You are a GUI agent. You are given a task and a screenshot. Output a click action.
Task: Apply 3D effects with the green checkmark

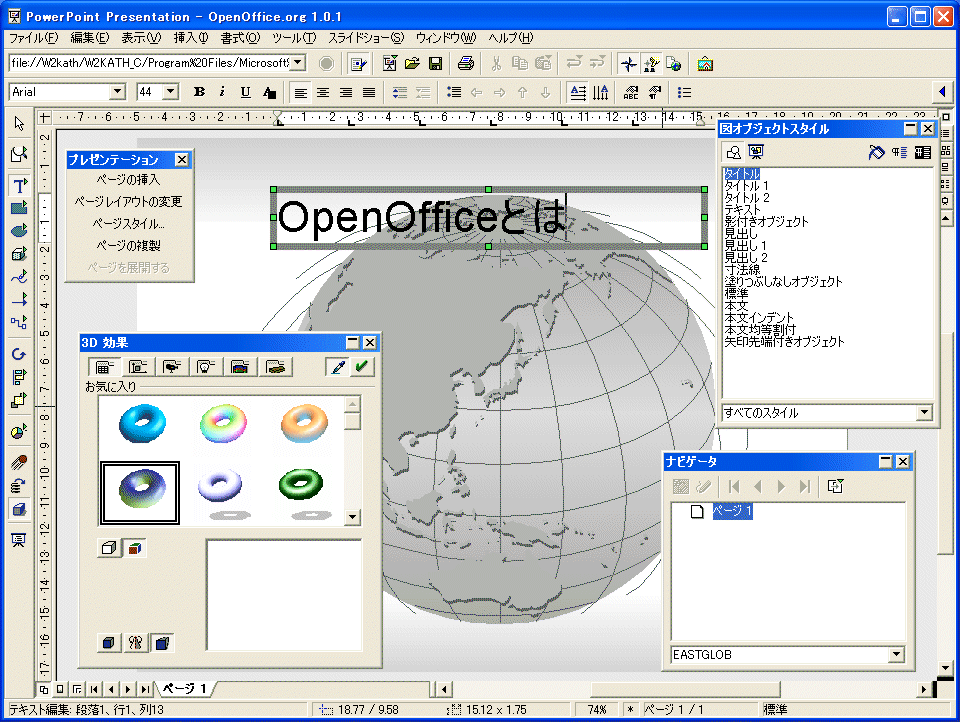pyautogui.click(x=361, y=367)
